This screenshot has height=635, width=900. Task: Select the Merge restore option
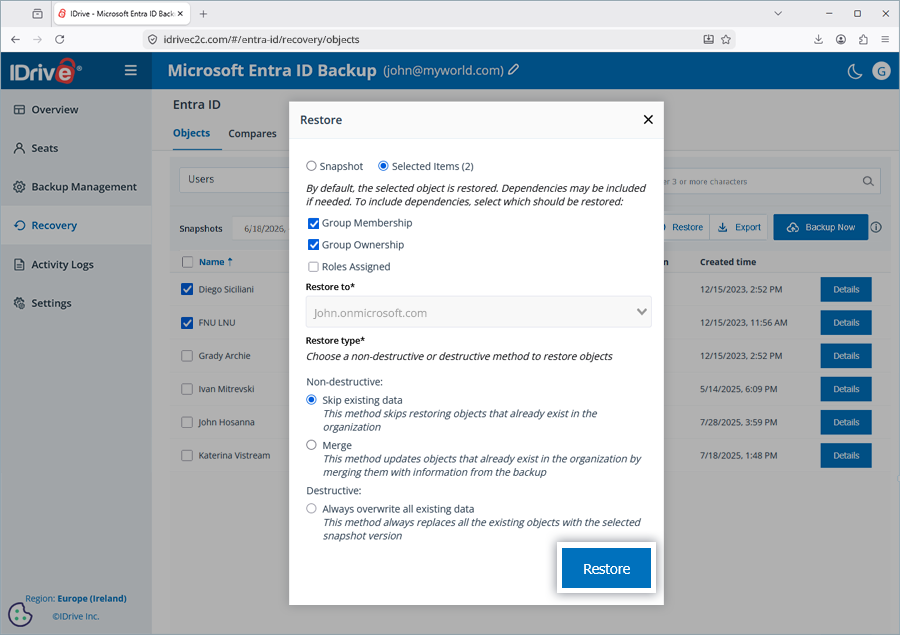[311, 445]
